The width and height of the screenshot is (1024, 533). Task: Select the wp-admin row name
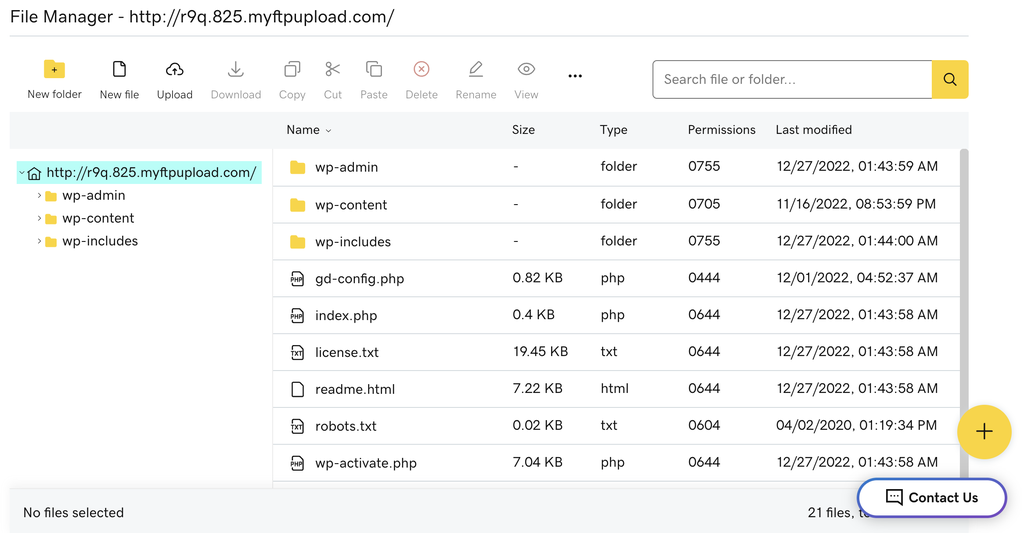coord(346,167)
